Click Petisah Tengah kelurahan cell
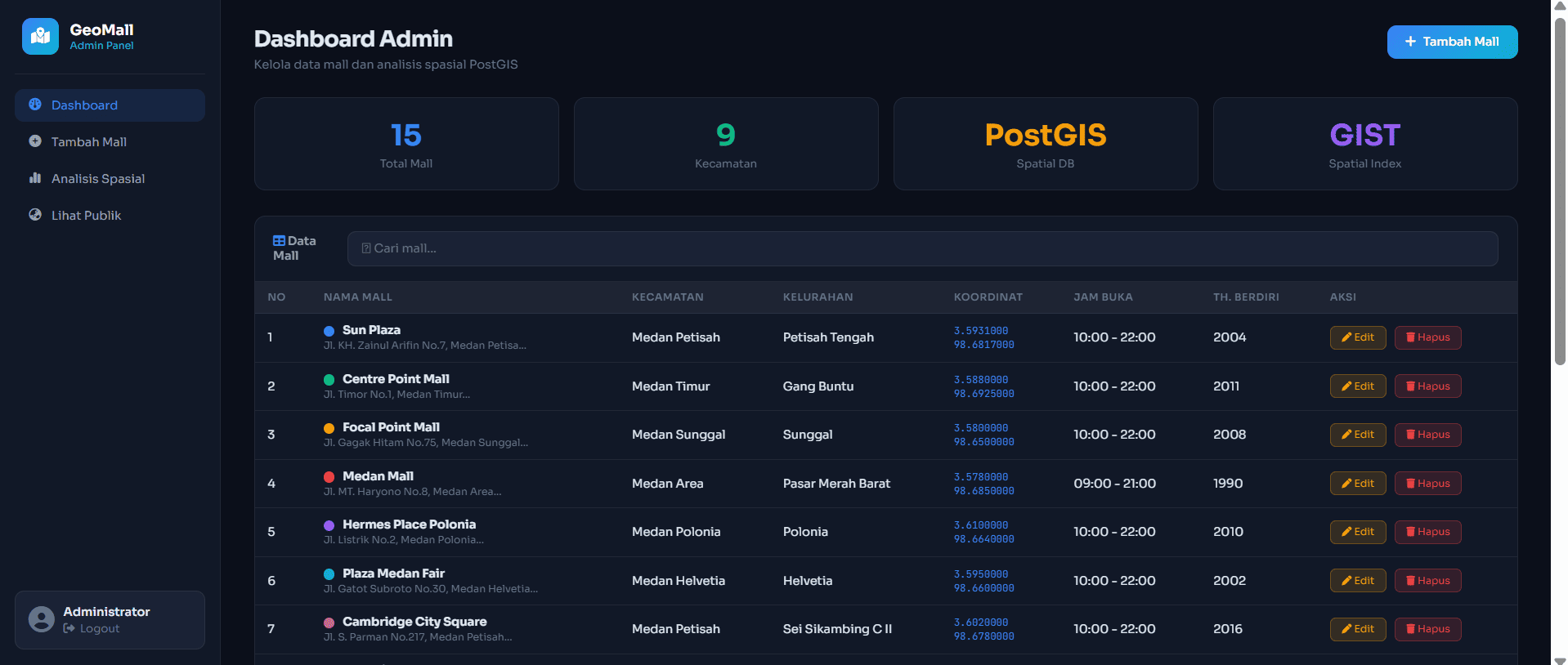 tap(828, 337)
